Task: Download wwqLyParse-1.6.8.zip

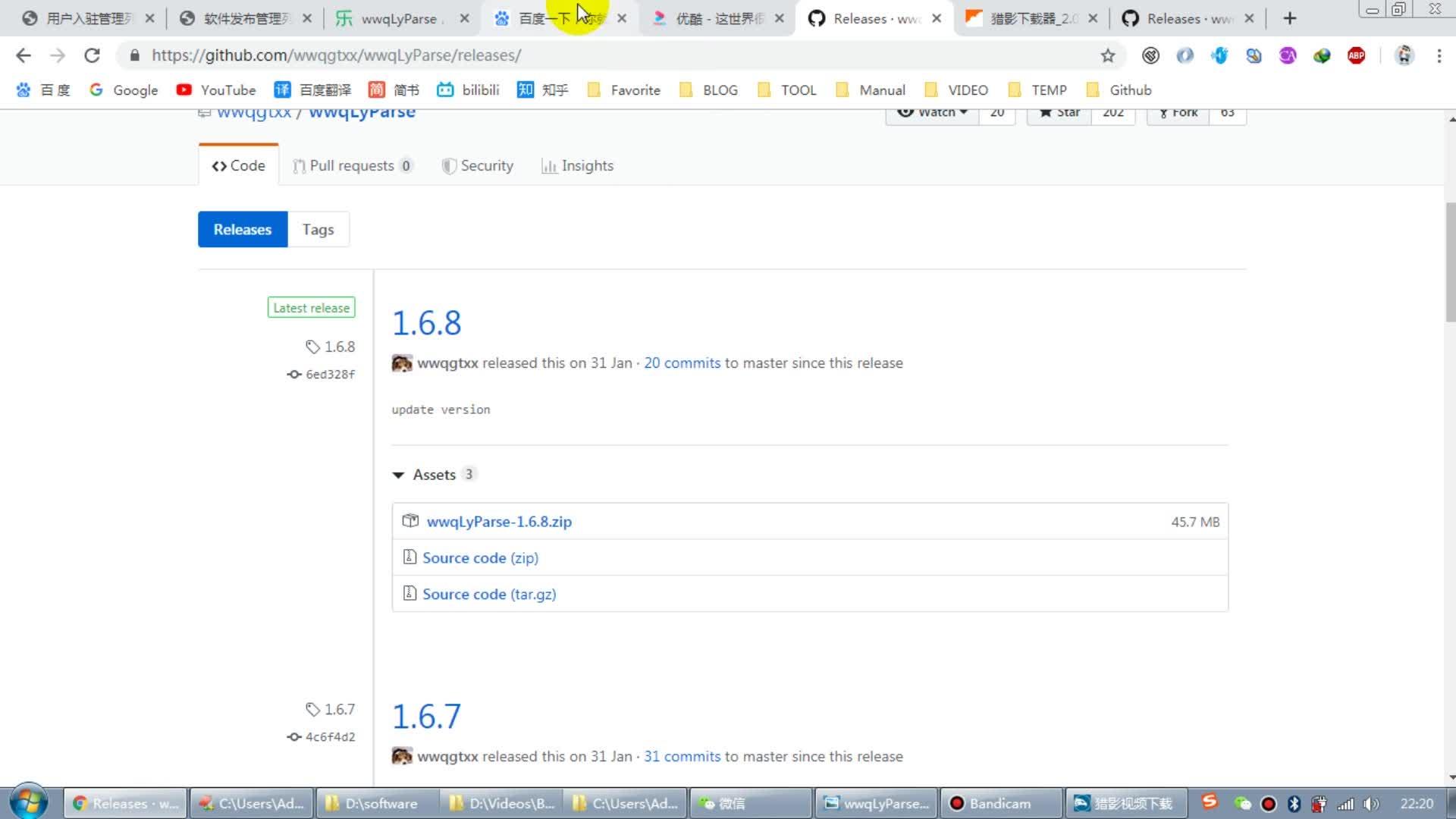Action: tap(499, 522)
